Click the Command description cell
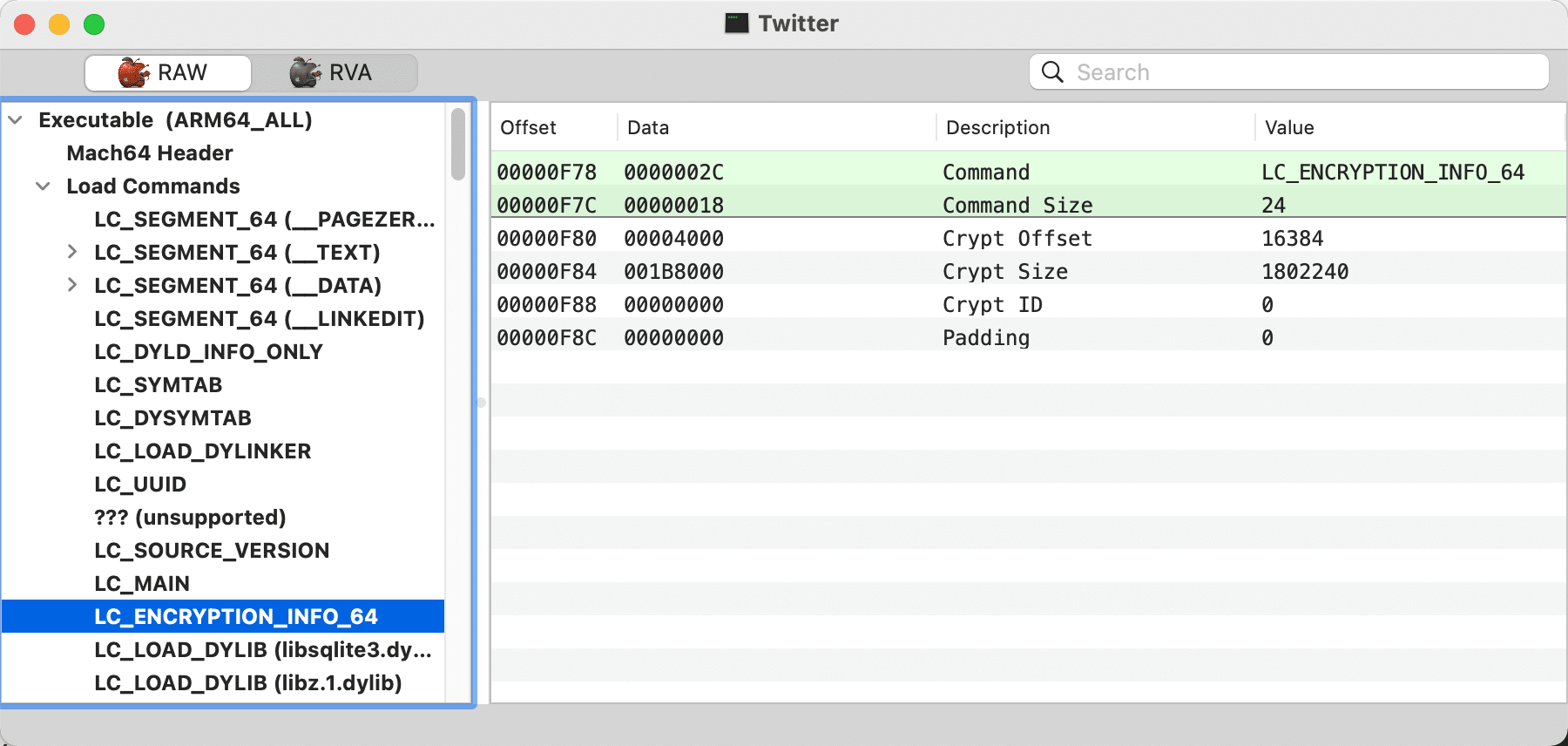This screenshot has height=746, width=1568. [986, 173]
